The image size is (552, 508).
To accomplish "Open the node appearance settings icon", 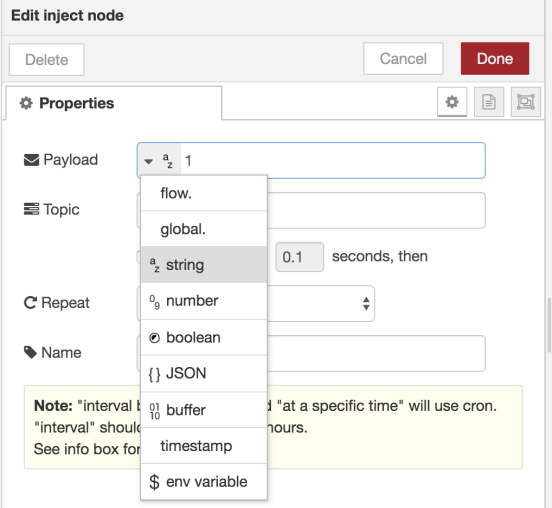I will [x=526, y=102].
